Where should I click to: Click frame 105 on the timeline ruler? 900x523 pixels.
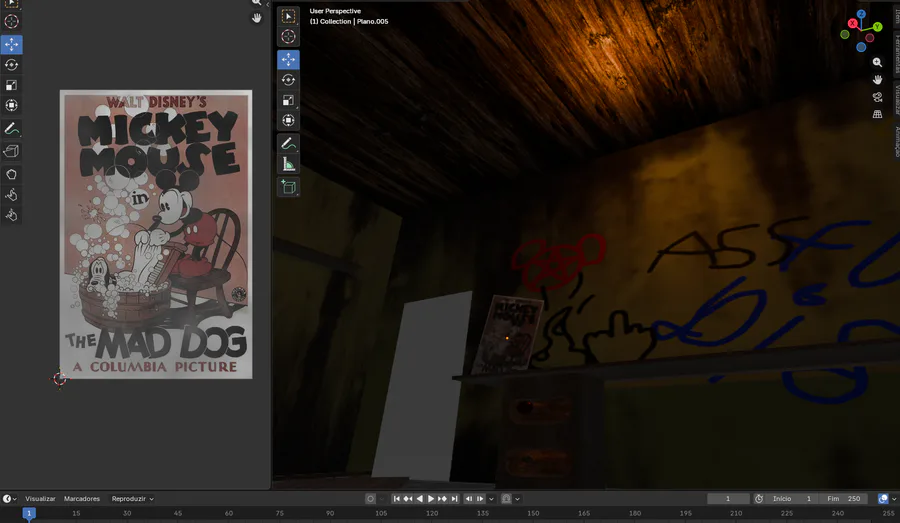(x=381, y=513)
